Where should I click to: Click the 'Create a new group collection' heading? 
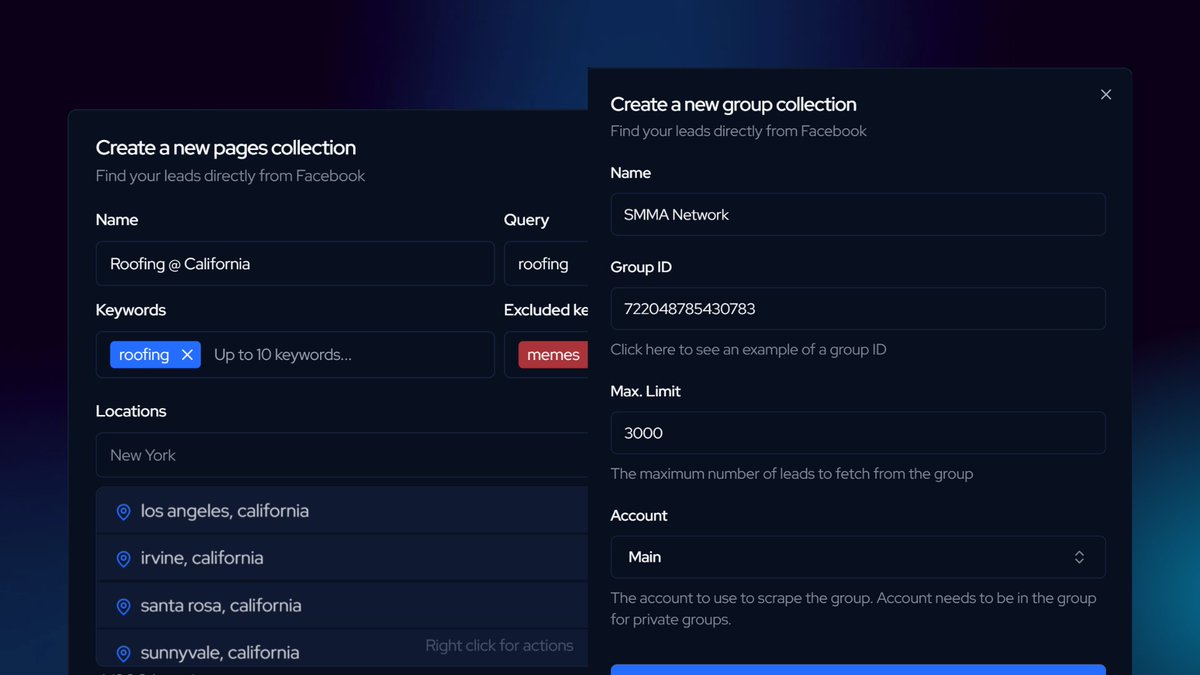pos(733,104)
